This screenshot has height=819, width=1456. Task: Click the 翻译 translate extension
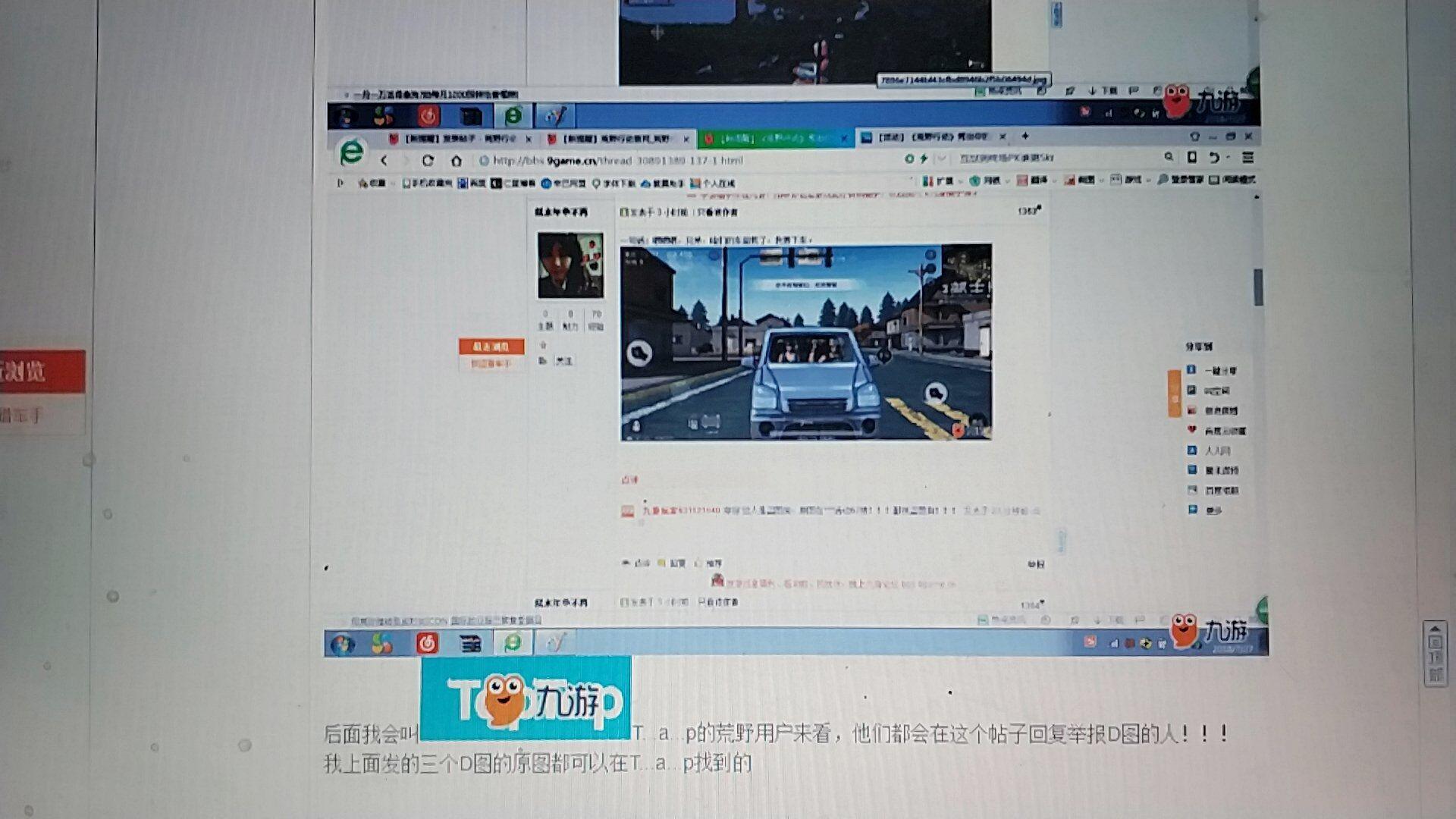point(1032,180)
